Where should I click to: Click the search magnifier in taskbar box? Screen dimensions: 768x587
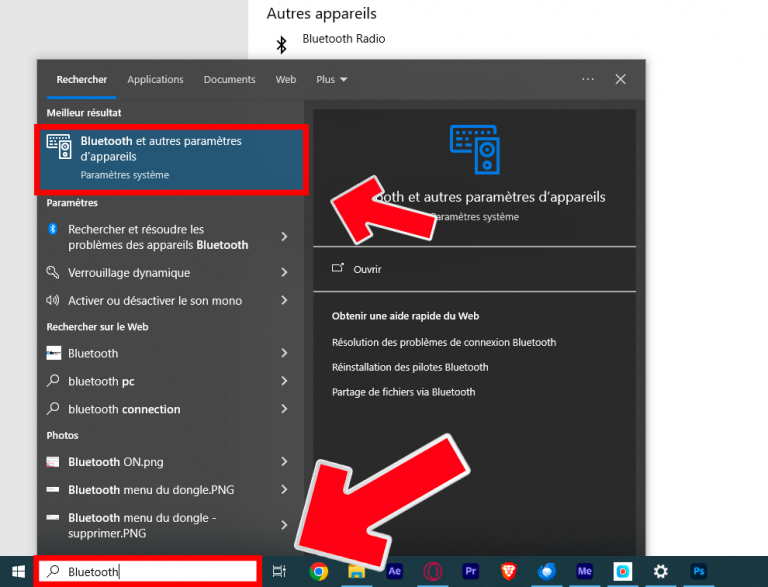(x=53, y=571)
